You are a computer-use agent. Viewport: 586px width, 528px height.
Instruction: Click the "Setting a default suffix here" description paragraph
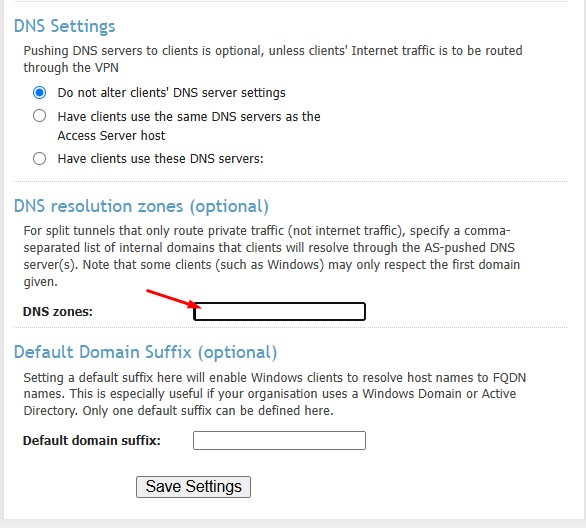point(275,394)
